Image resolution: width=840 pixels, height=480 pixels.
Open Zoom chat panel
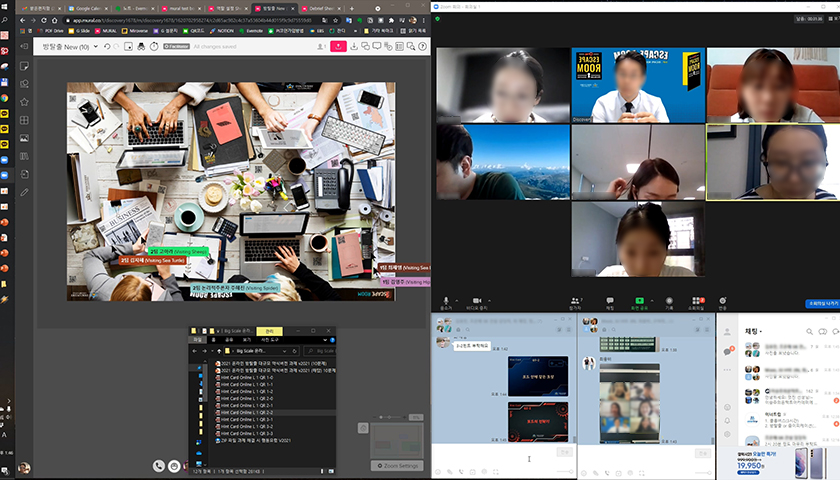click(610, 304)
